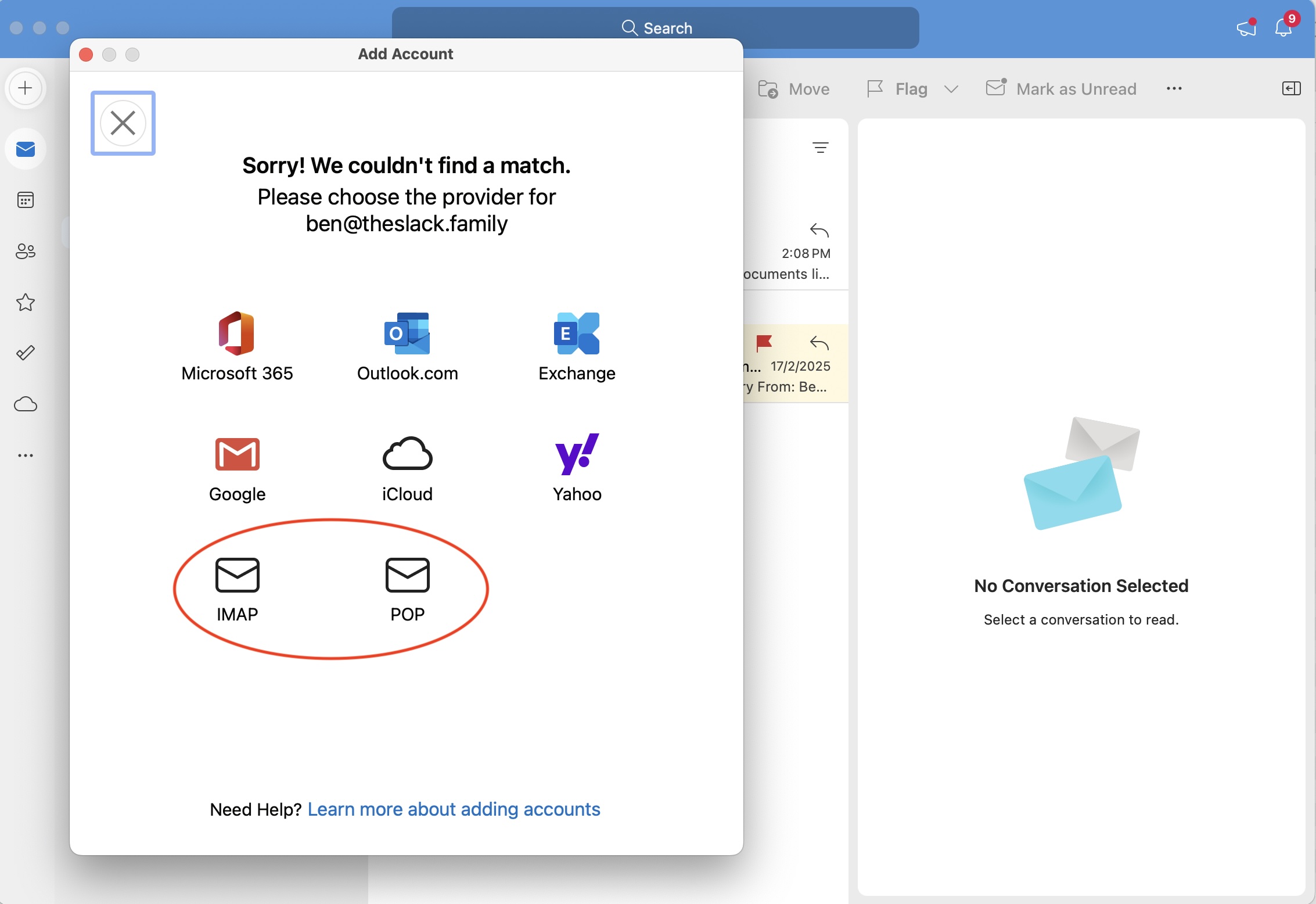Screen dimensions: 1316x904
Task: Click Mark as Unread in toolbar
Action: click(1061, 89)
